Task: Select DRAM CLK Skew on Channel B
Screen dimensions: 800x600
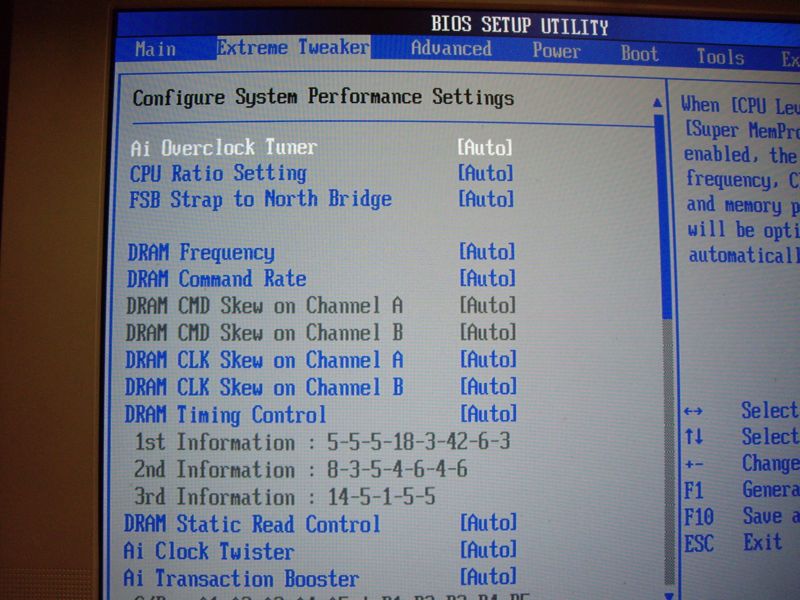Action: pyautogui.click(x=264, y=387)
